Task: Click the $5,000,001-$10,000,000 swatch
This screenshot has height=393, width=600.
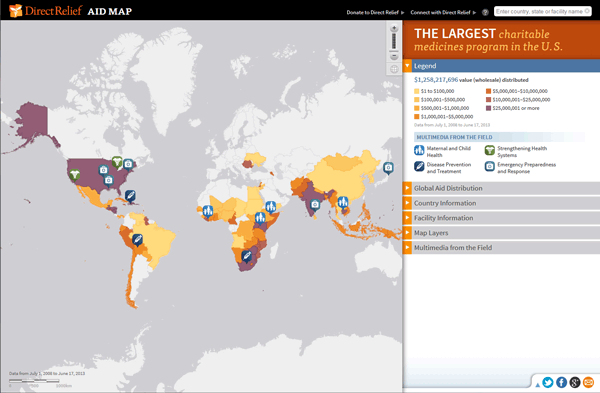Action: tap(488, 91)
